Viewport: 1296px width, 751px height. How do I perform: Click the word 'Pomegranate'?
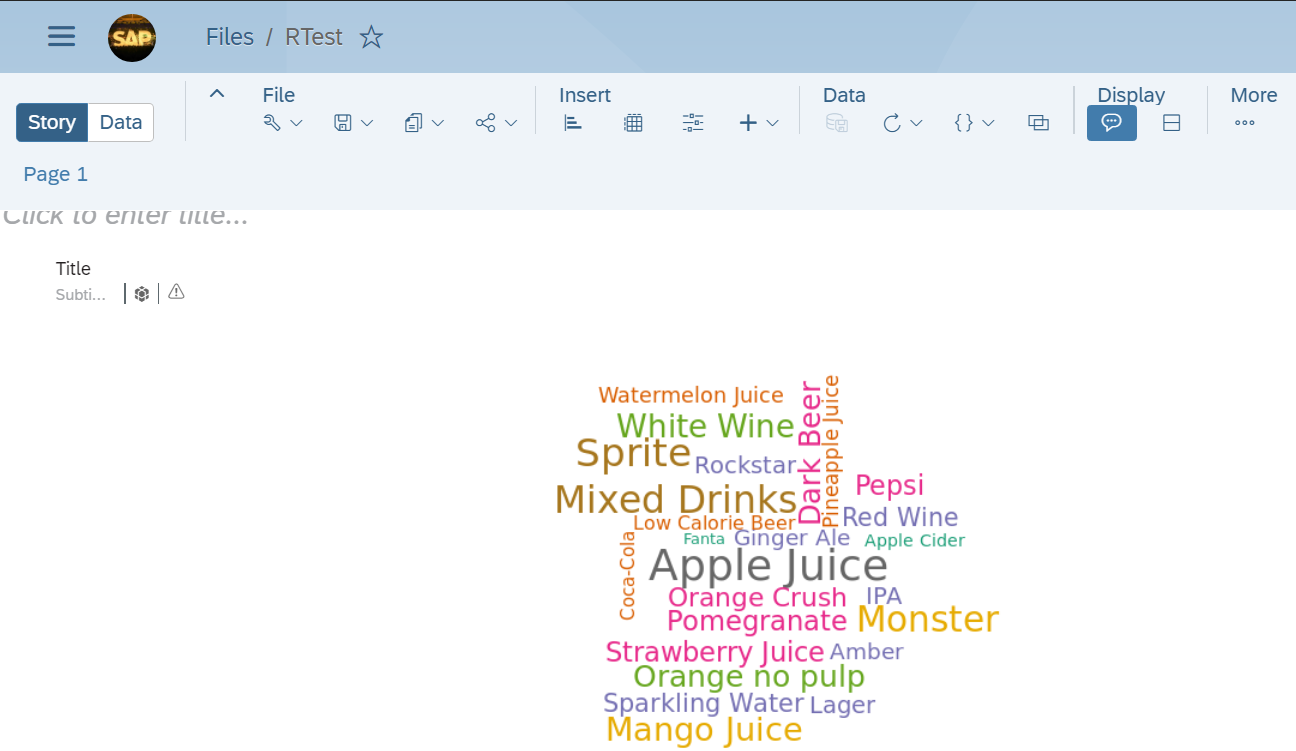click(757, 621)
